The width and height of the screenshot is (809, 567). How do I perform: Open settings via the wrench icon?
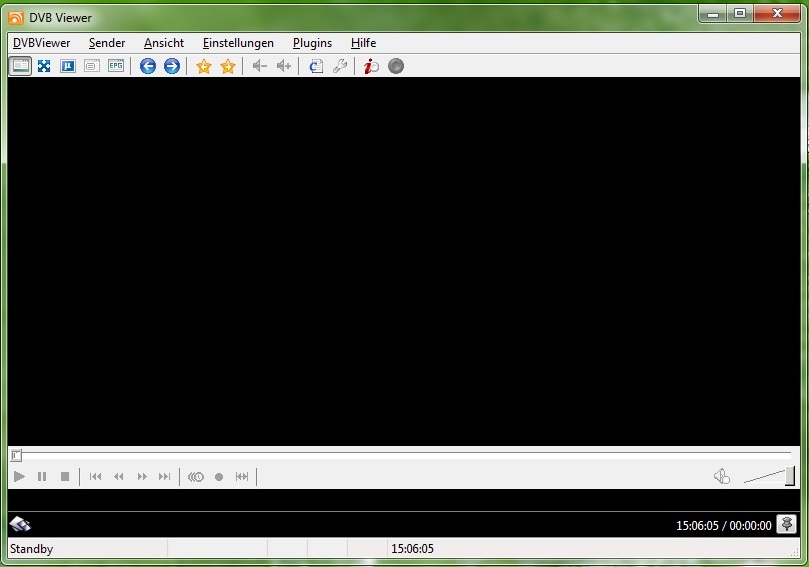click(x=340, y=66)
